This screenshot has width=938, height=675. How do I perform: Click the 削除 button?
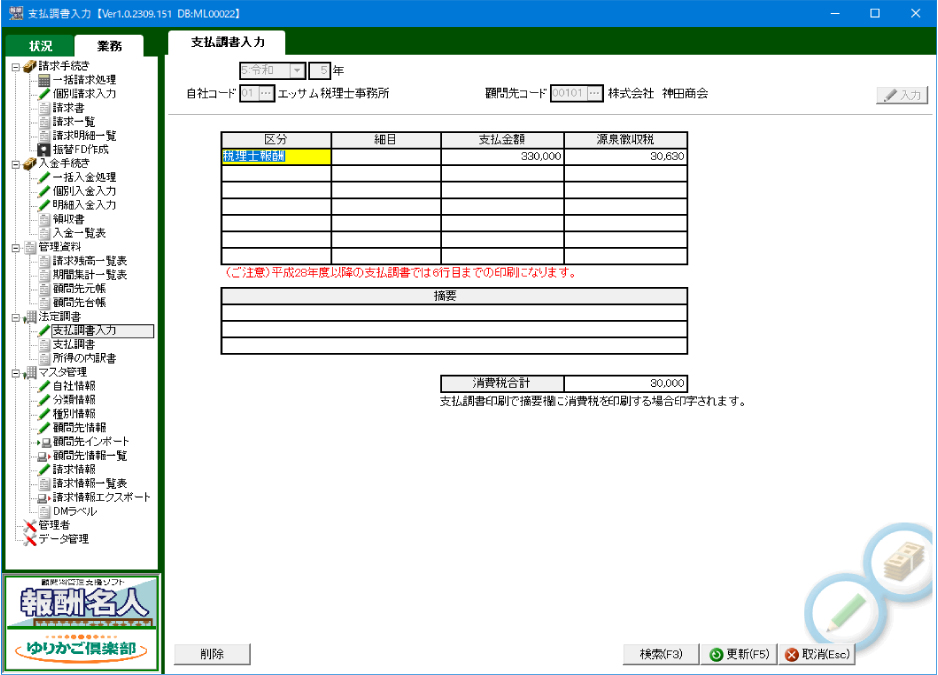point(211,654)
